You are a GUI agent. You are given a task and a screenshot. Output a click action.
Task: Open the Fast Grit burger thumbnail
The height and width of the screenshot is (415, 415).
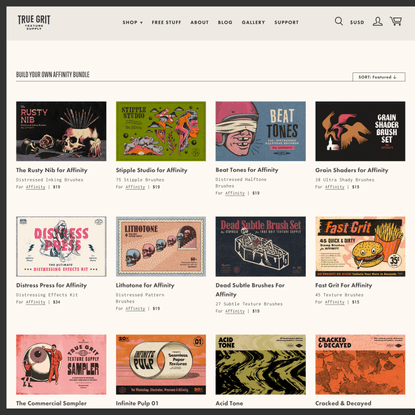(360, 246)
